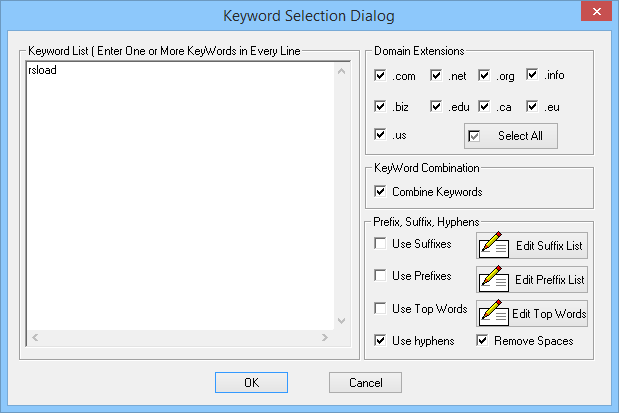Image resolution: width=619 pixels, height=413 pixels.
Task: Uncheck the .us domain extension
Action: click(x=380, y=134)
